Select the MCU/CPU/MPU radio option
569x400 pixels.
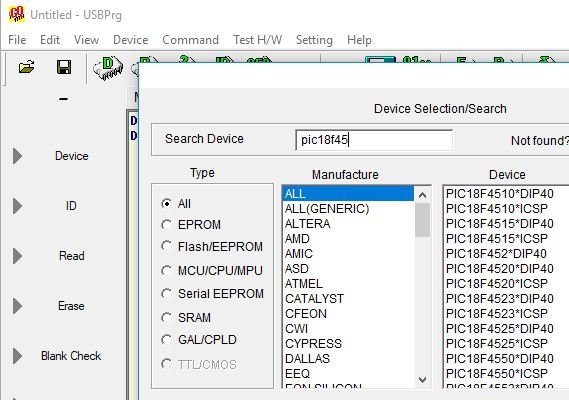tap(167, 270)
